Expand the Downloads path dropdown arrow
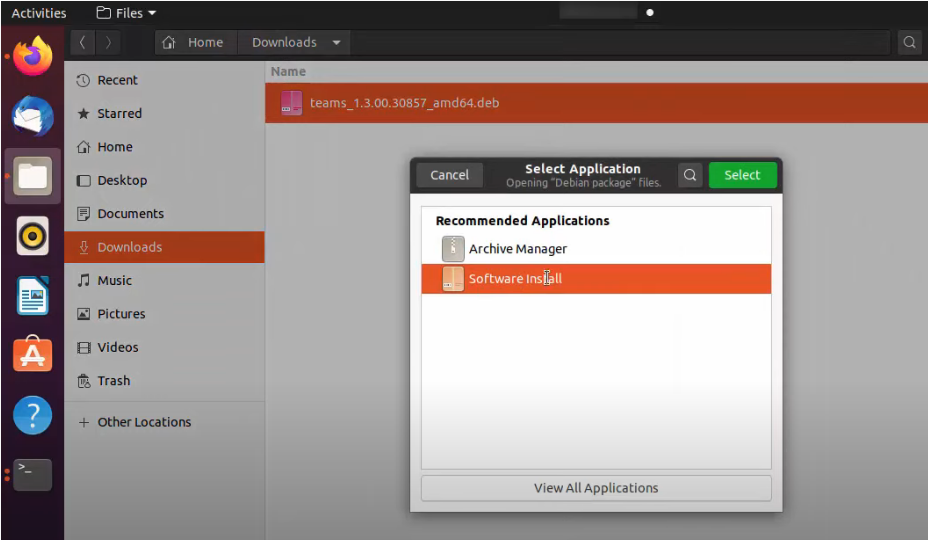928x540 pixels. tap(336, 43)
